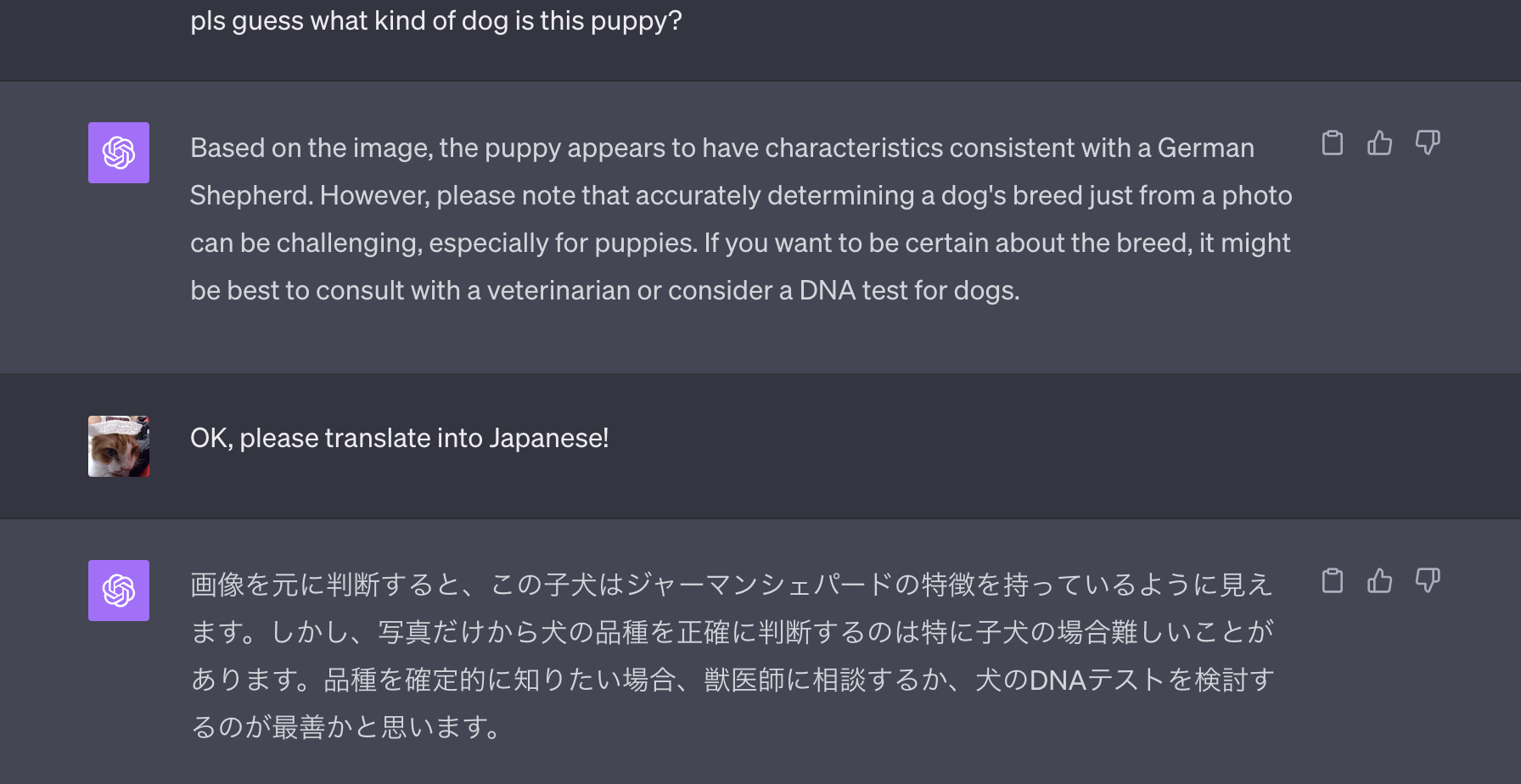Dislike the Japanese translation response
Viewport: 1521px width, 784px height.
[x=1428, y=581]
